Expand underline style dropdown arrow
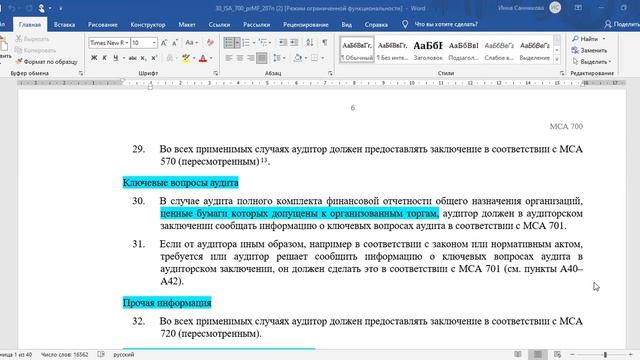 (124, 58)
